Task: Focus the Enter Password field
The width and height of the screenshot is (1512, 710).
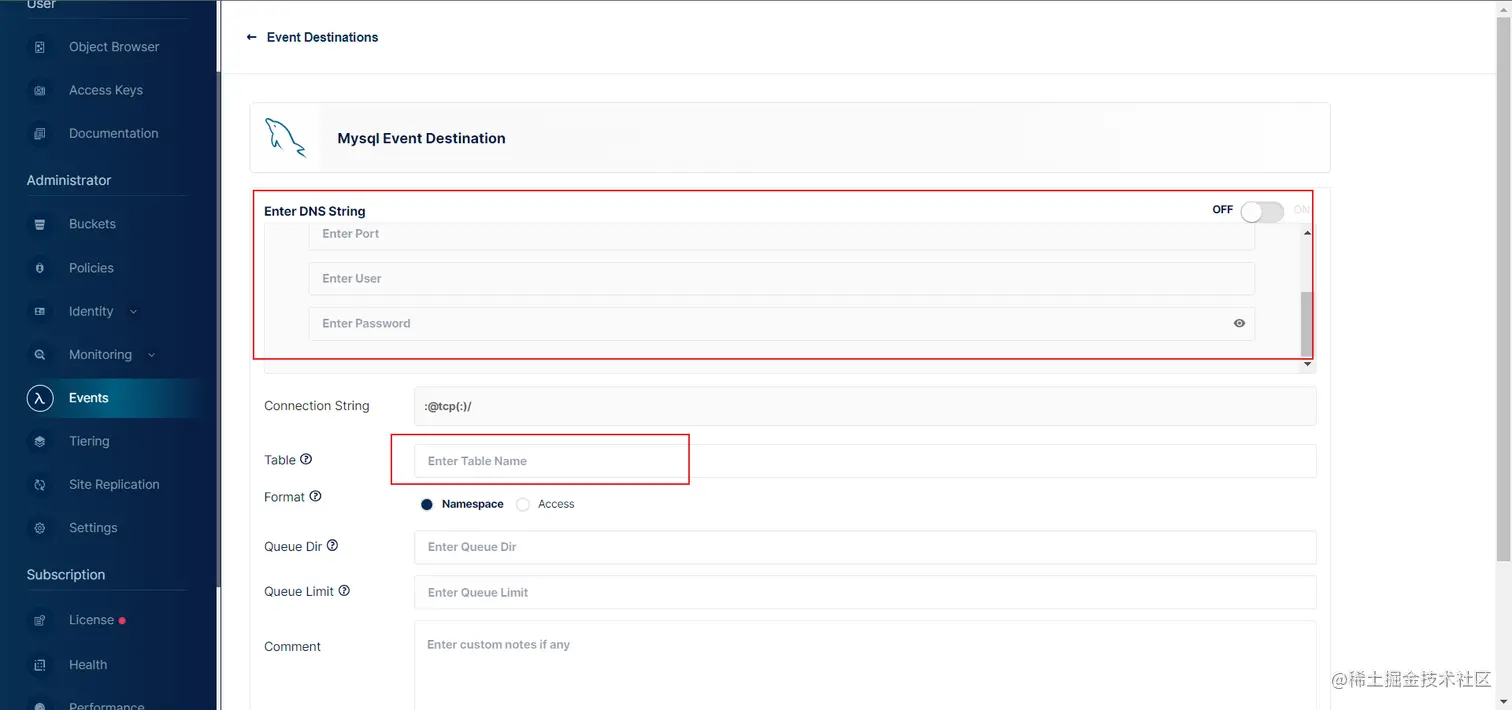Action: coord(781,324)
